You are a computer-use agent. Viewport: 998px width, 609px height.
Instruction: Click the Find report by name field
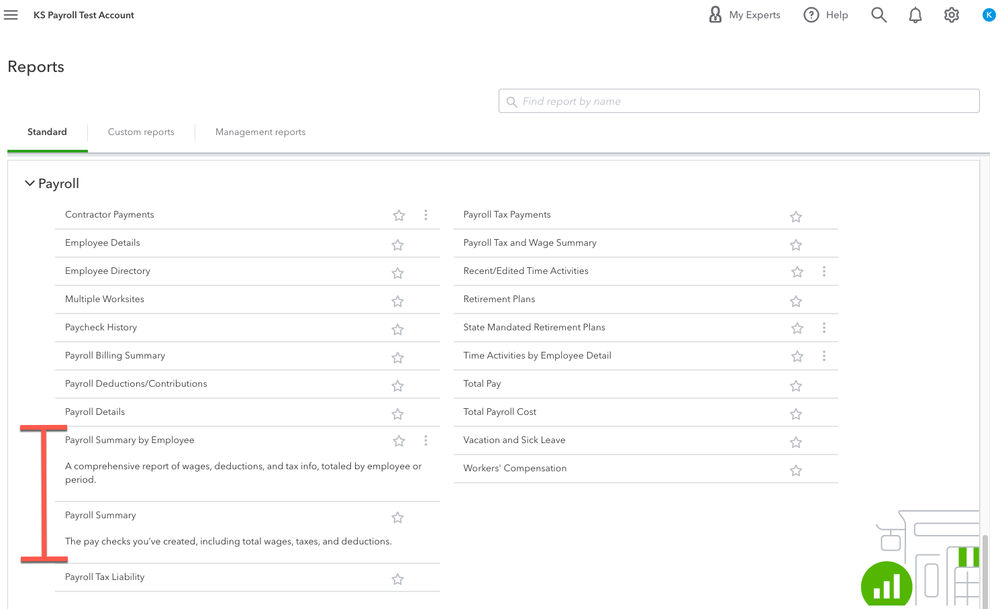pos(738,101)
